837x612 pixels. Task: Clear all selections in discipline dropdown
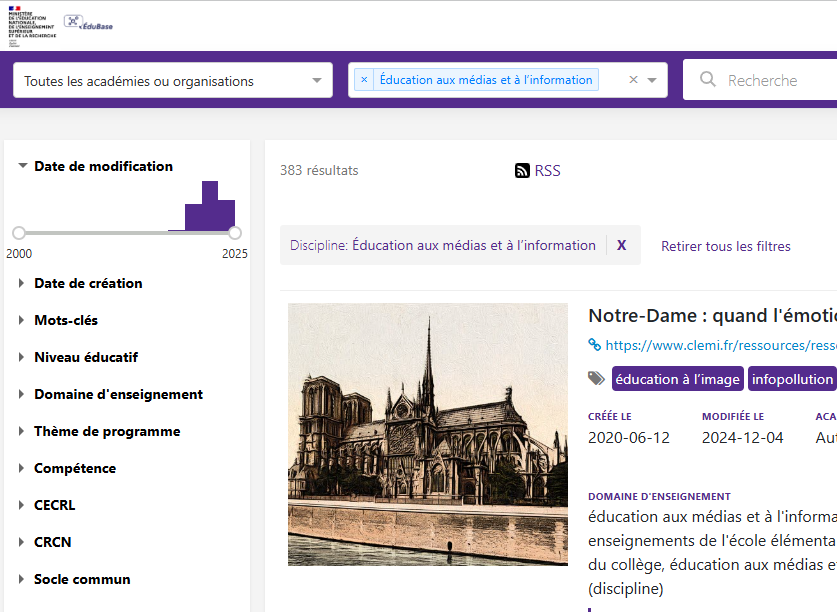[634, 80]
